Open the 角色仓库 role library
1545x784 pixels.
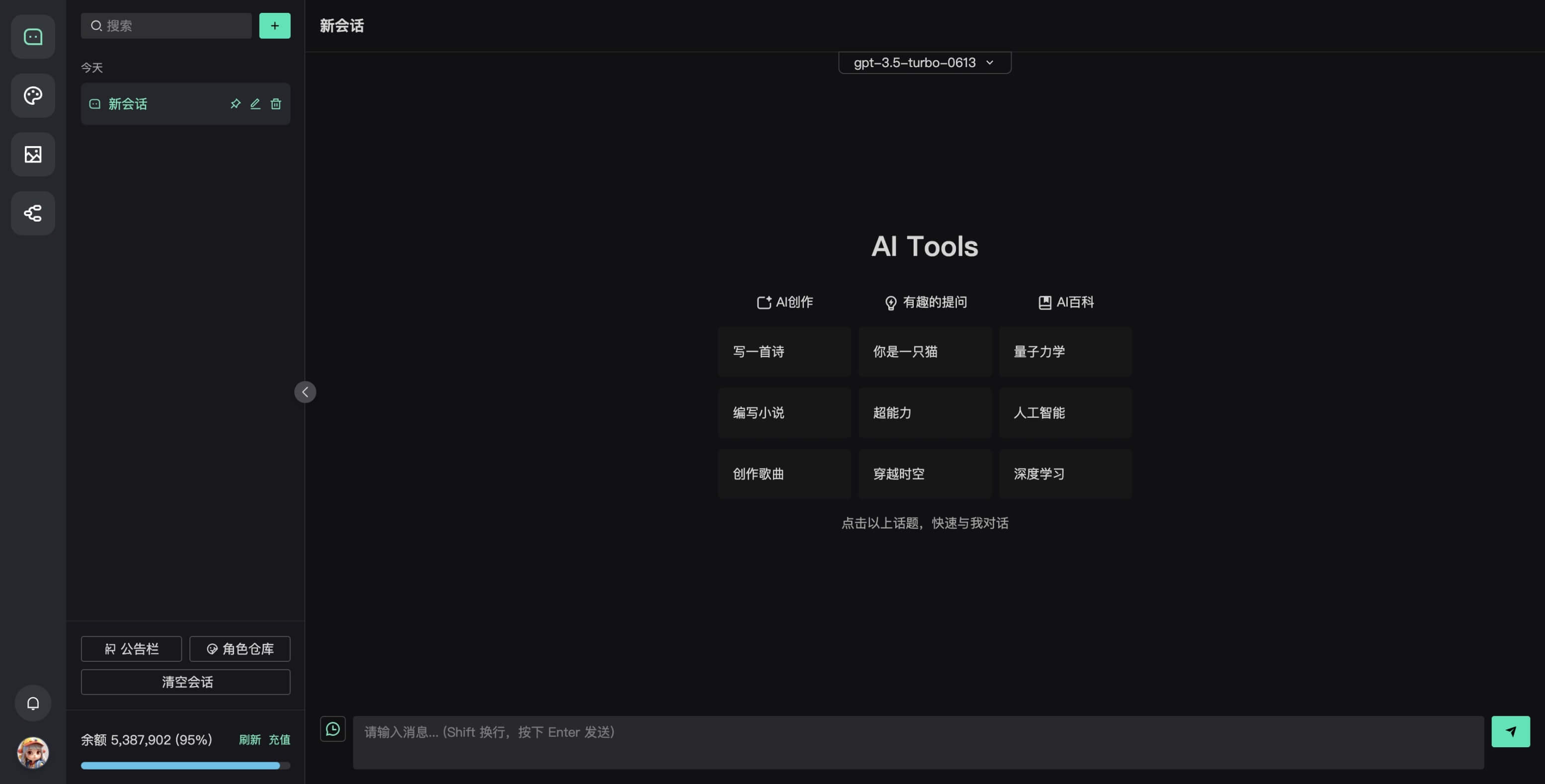pos(240,648)
